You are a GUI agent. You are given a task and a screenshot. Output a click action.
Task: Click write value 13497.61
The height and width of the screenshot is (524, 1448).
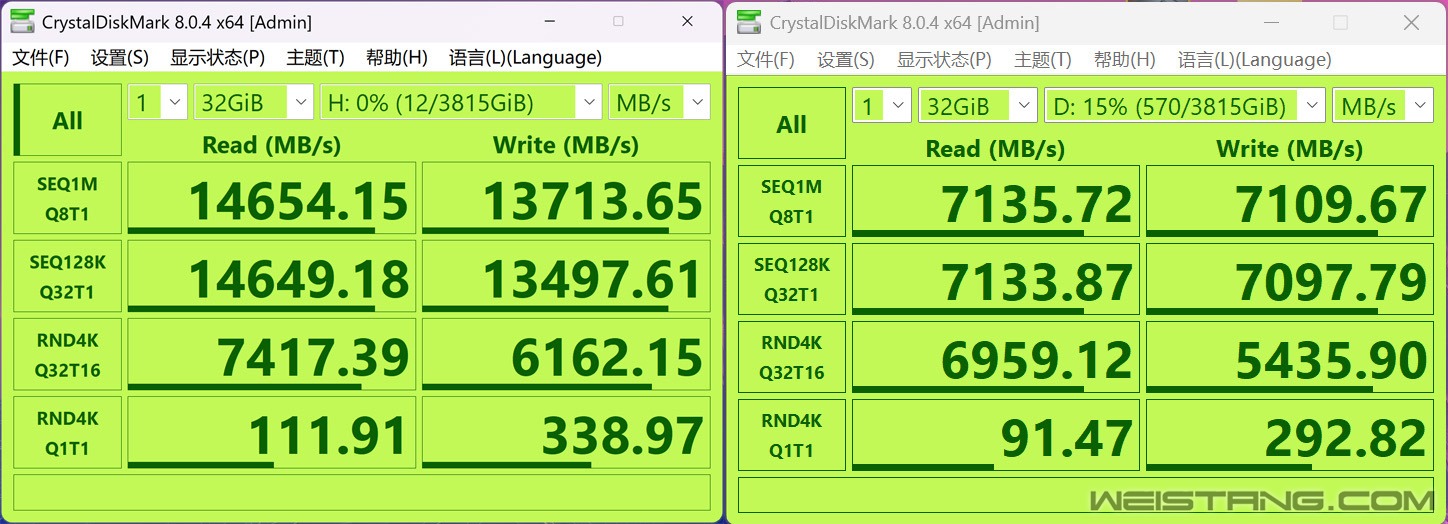coord(566,277)
